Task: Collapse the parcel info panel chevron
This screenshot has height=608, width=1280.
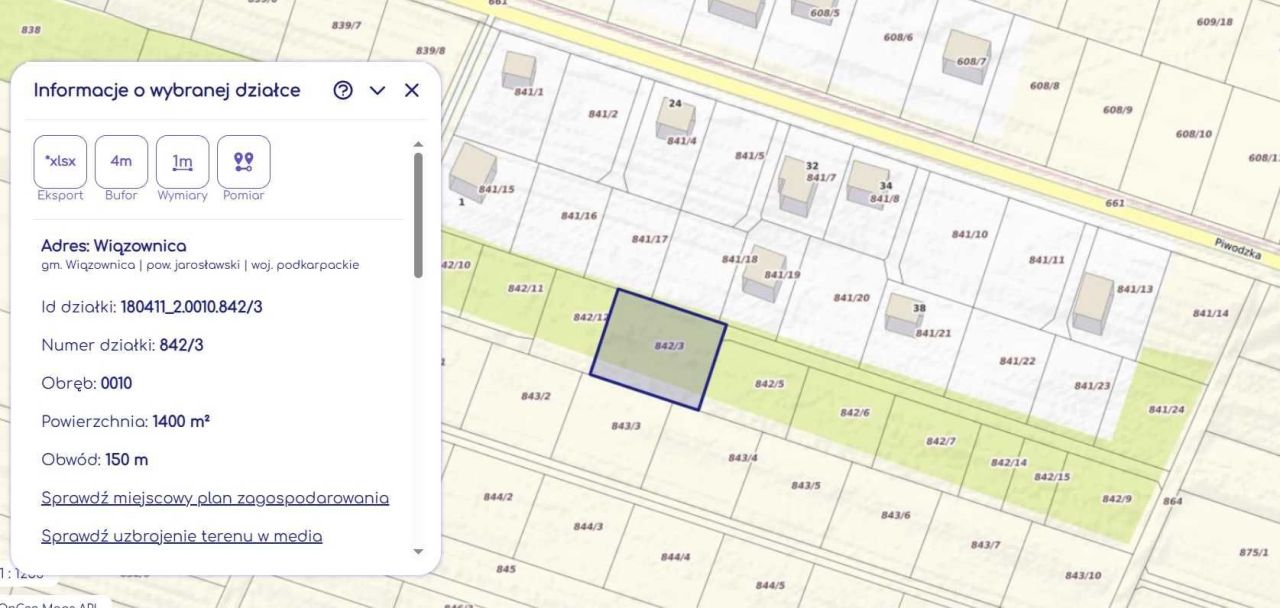Action: pyautogui.click(x=377, y=90)
